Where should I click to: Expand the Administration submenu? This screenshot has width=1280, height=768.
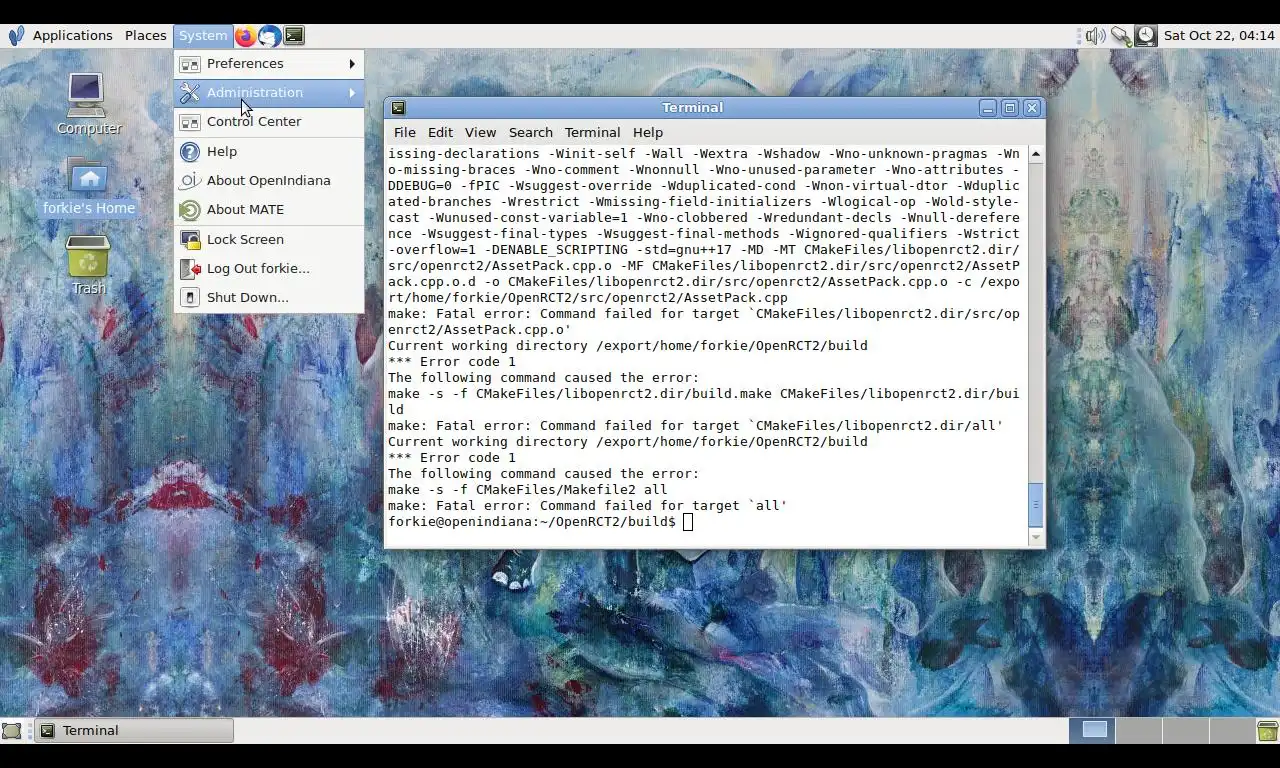[x=268, y=93]
